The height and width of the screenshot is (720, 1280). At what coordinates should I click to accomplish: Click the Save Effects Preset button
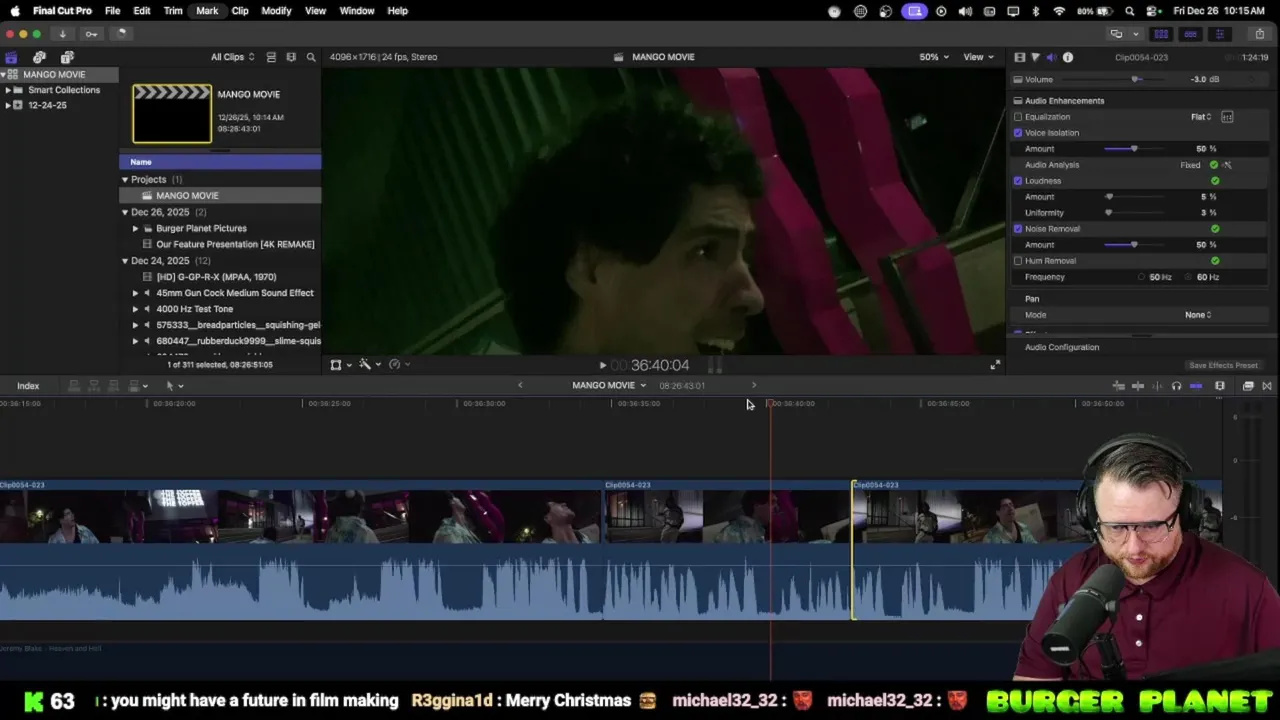click(1223, 366)
